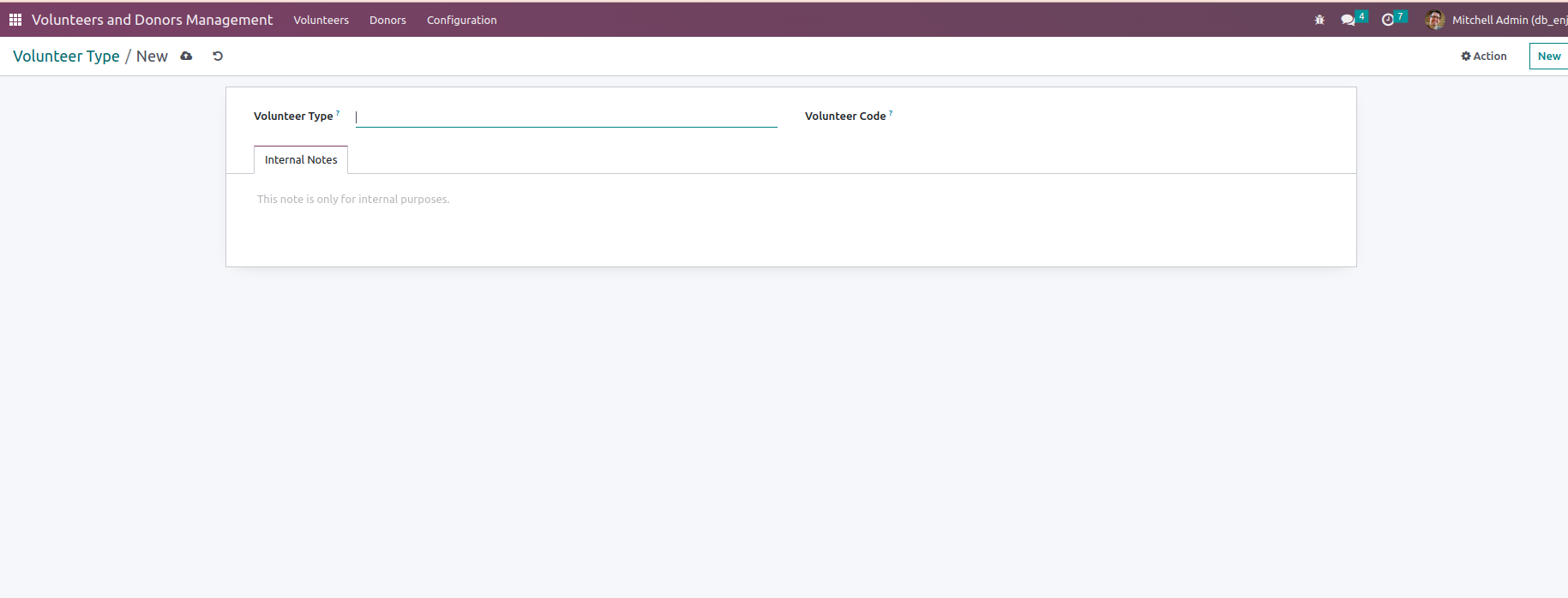Click Mitchell Admin user avatar
1568x598 pixels.
pos(1435,20)
